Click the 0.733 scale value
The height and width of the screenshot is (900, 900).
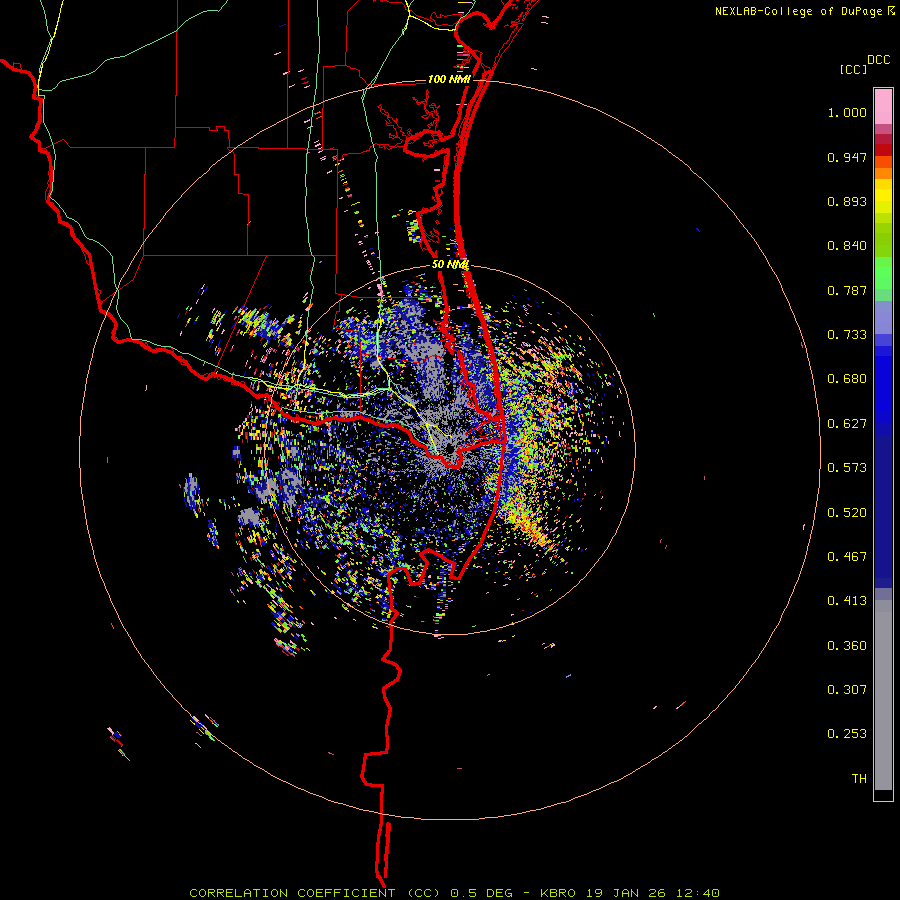point(847,335)
